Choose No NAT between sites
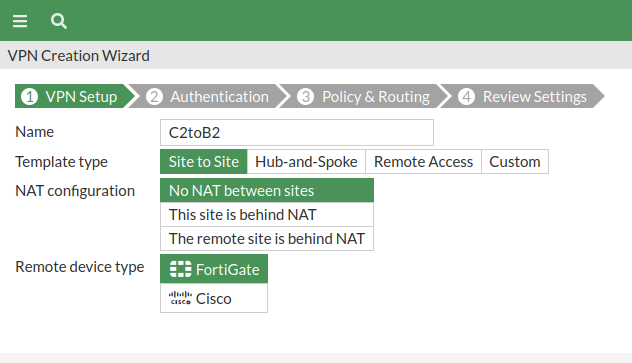Screen dimensions: 632x363 267,191
